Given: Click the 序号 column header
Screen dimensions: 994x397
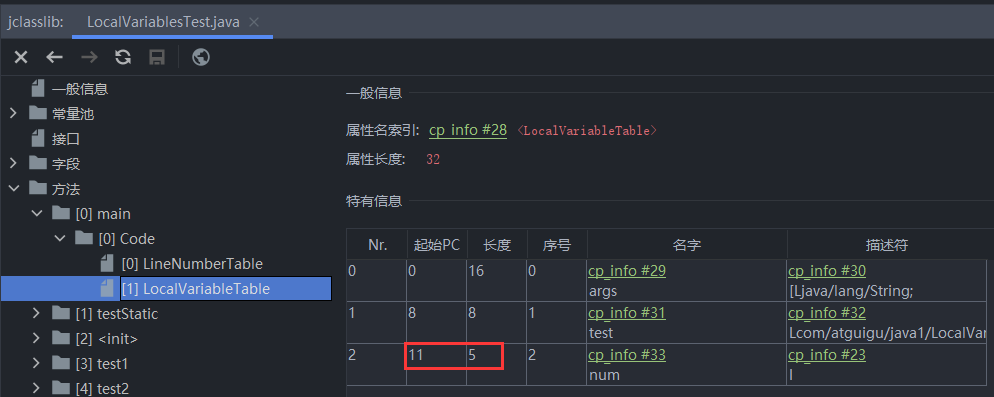Looking at the screenshot, I should 557,245.
